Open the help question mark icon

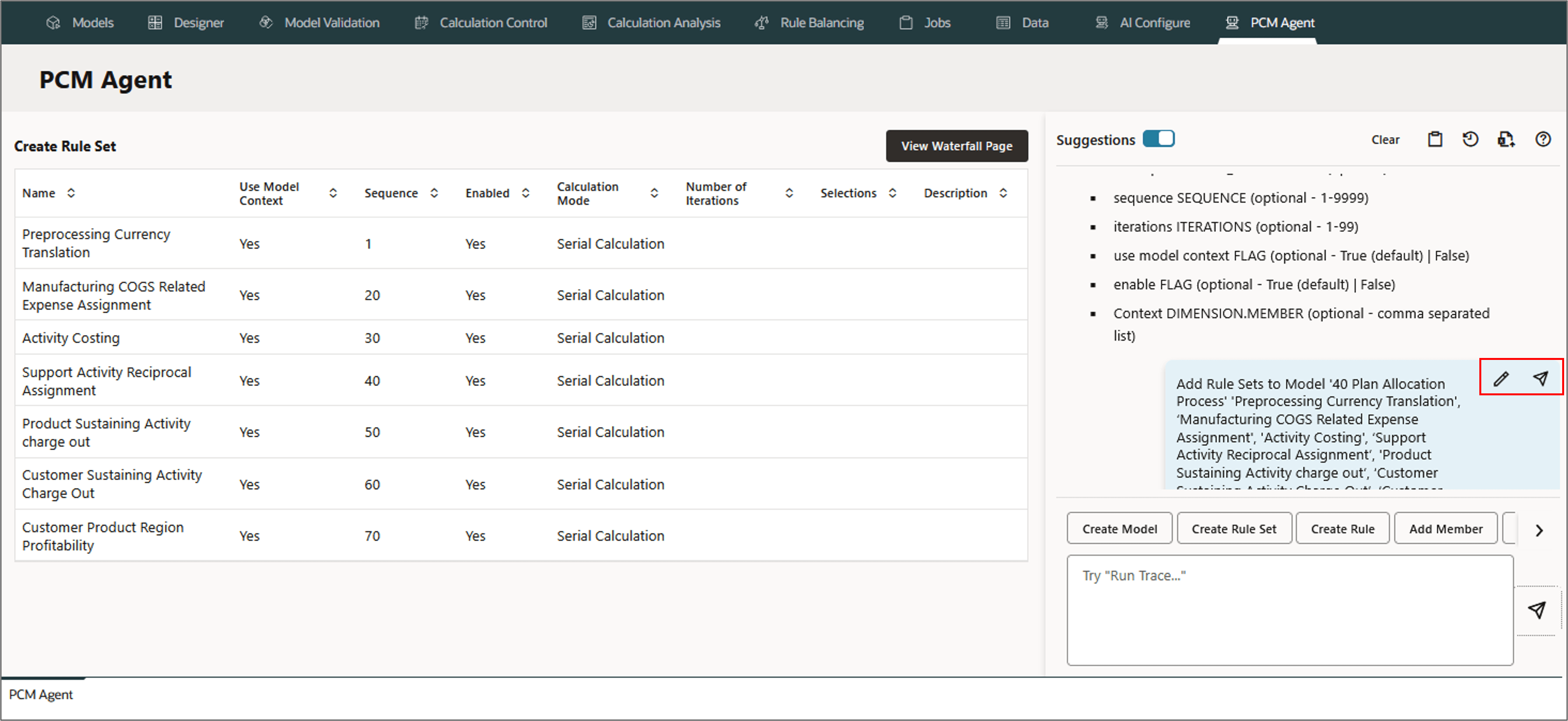click(x=1542, y=139)
